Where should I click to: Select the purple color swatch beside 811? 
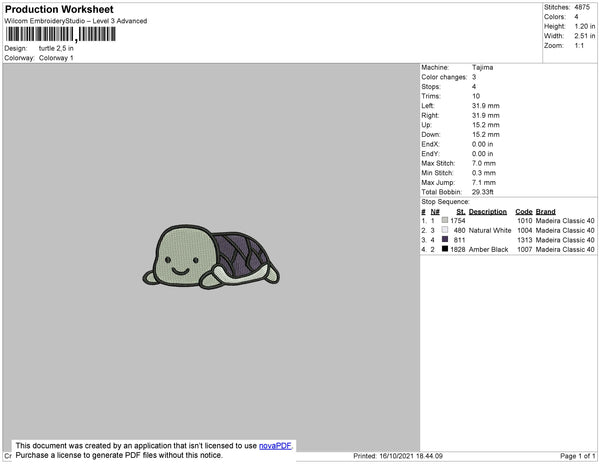click(x=445, y=239)
